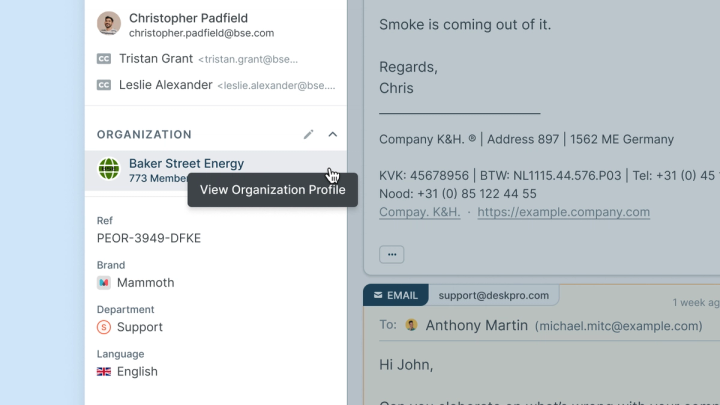This screenshot has height=405, width=720.
Task: Click the EMAIL envelope label
Action: point(396,295)
